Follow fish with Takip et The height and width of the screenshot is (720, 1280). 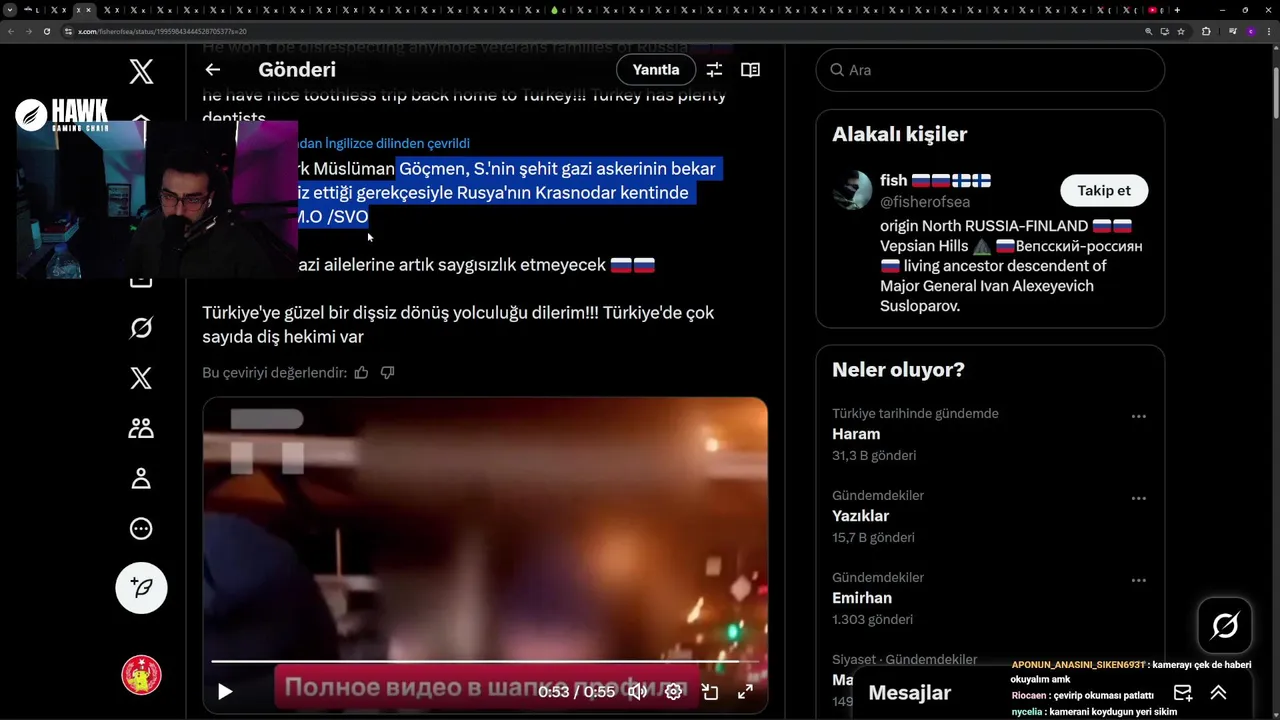(1104, 190)
